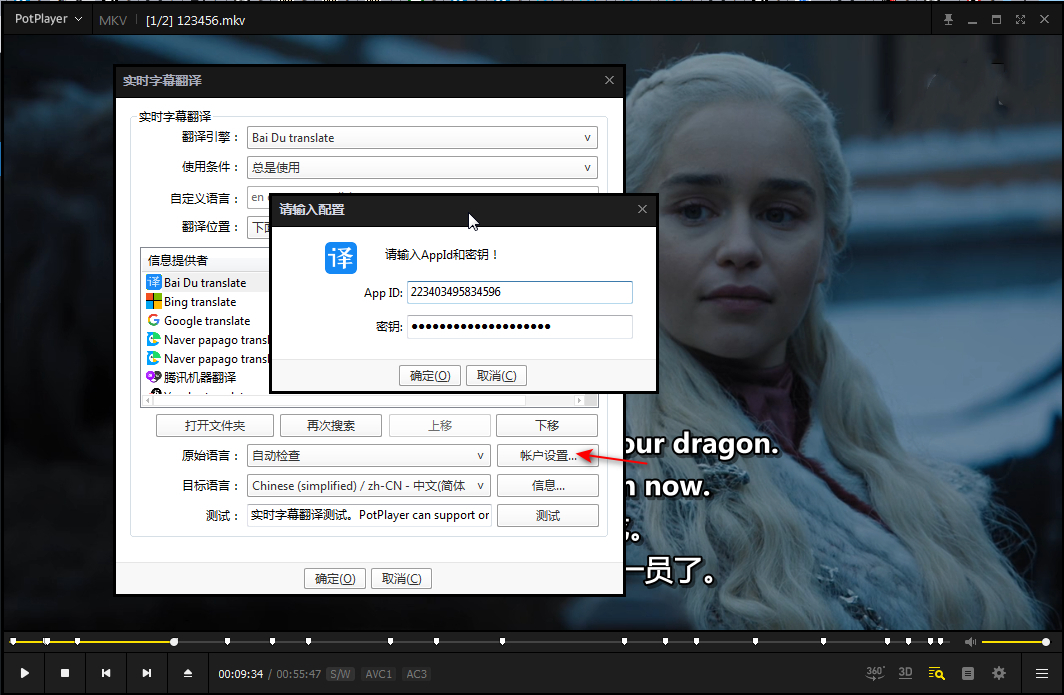This screenshot has height=695, width=1064.
Task: Skip to the next file icon
Action: 147,674
